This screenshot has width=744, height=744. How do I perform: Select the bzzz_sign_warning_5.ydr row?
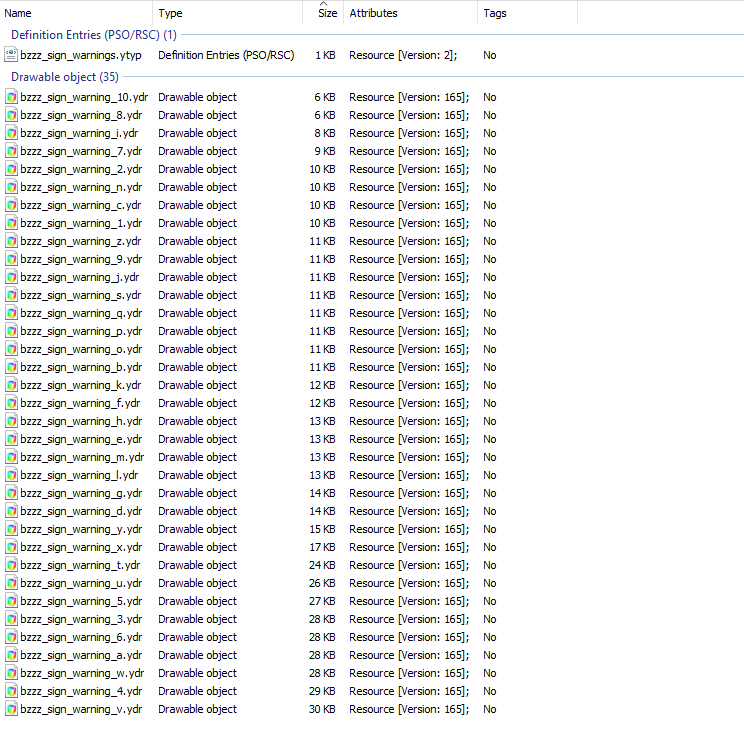tap(251, 602)
